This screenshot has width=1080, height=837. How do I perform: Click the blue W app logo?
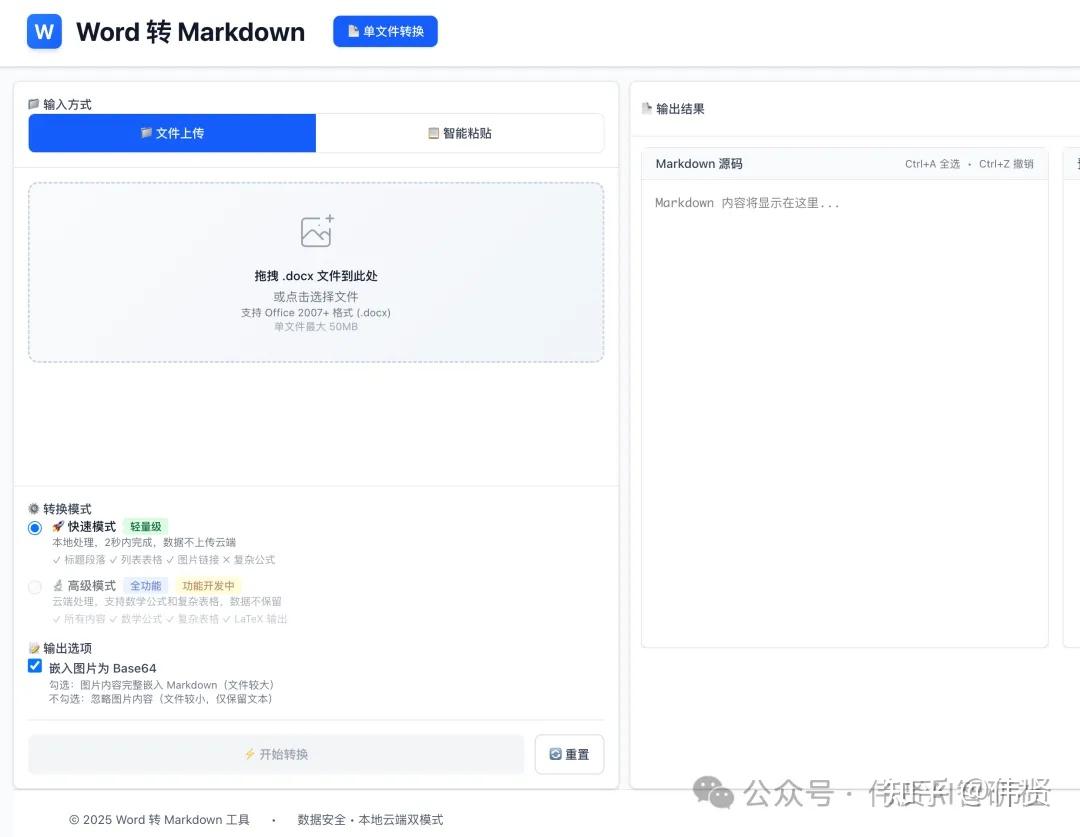[43, 31]
